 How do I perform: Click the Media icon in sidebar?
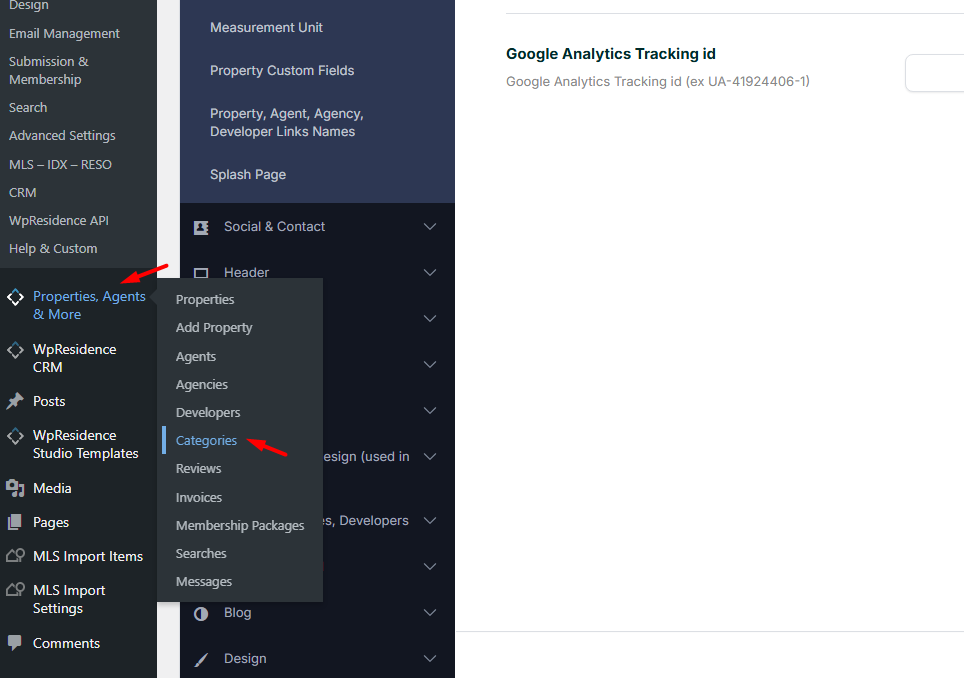point(15,488)
